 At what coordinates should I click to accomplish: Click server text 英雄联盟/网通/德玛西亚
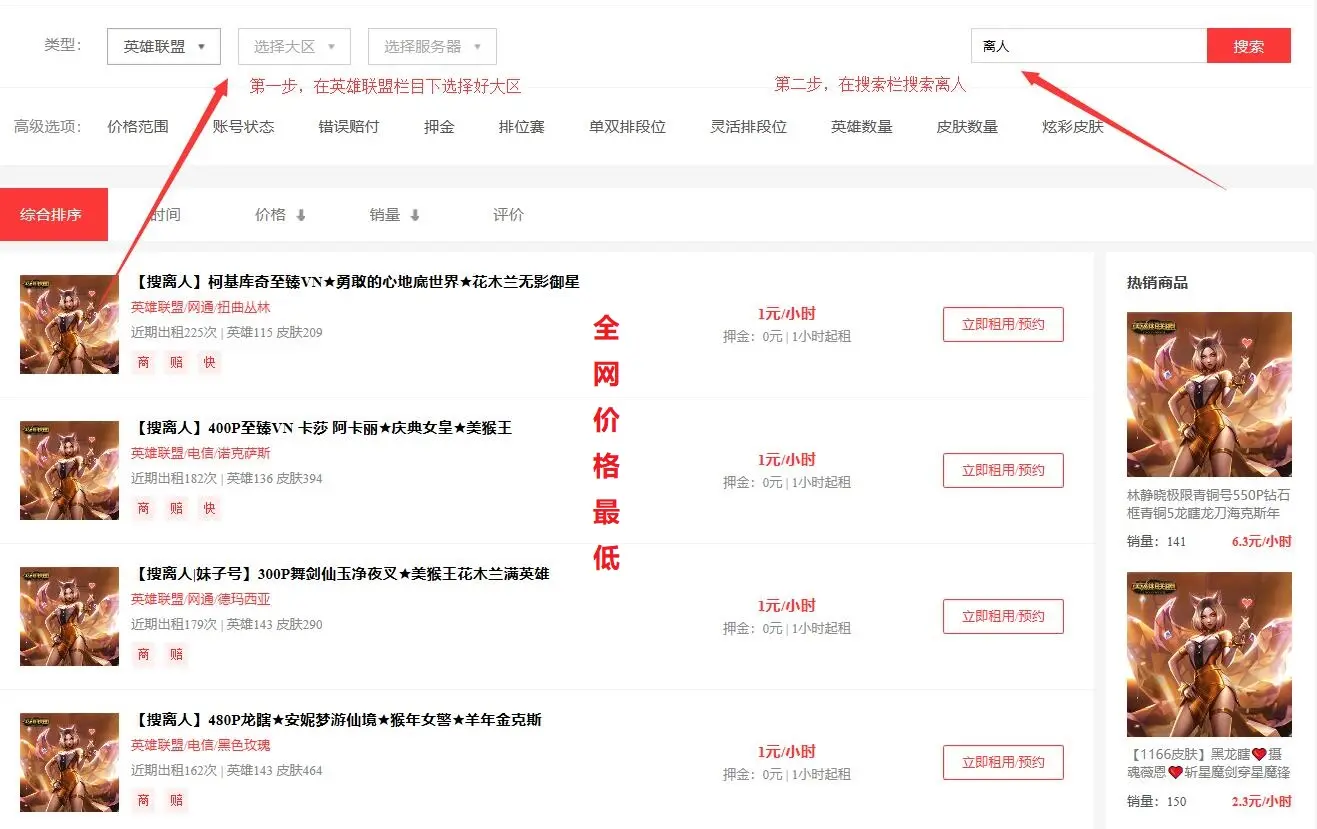point(201,599)
